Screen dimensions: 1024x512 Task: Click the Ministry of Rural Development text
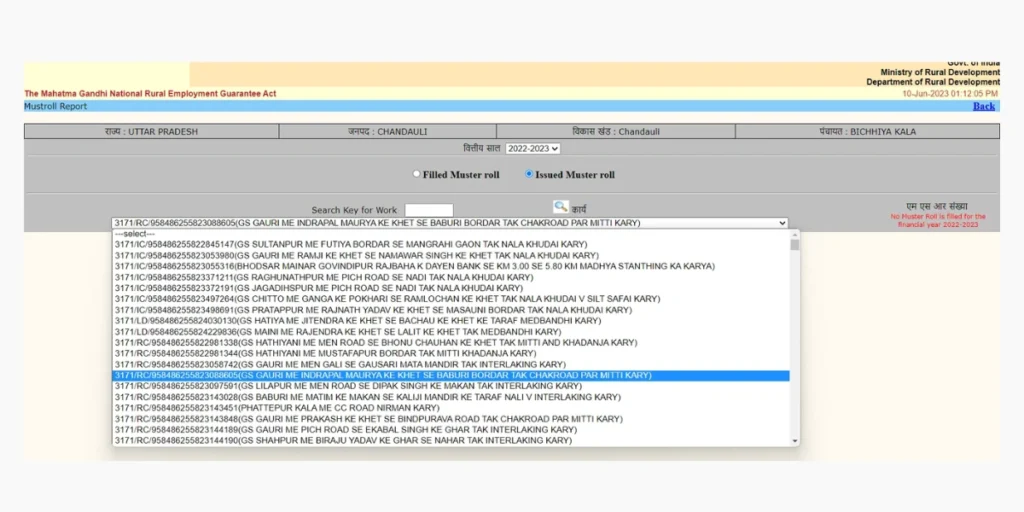pyautogui.click(x=940, y=72)
